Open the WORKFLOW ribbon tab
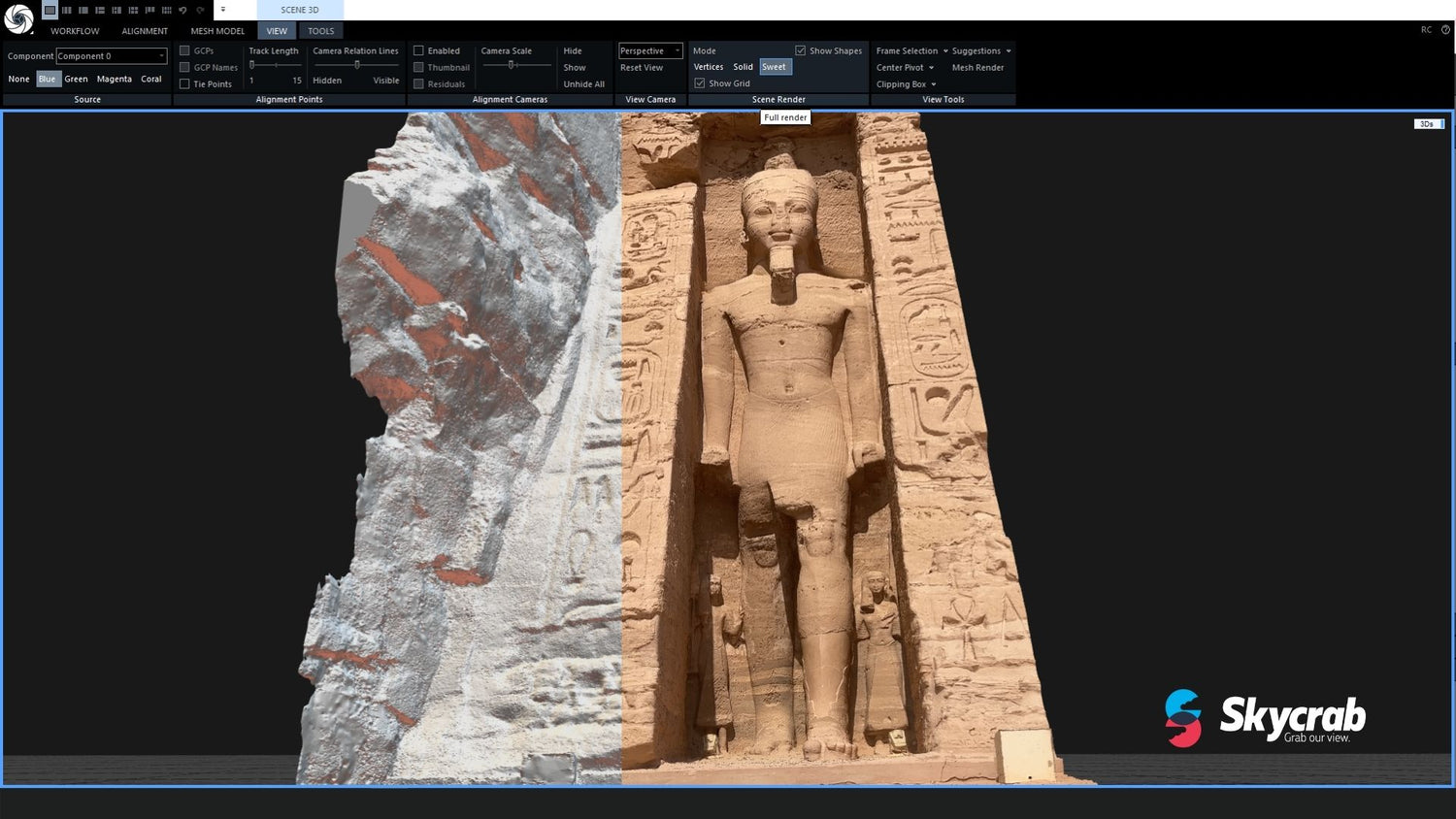Viewport: 1456px width, 819px height. [x=75, y=30]
